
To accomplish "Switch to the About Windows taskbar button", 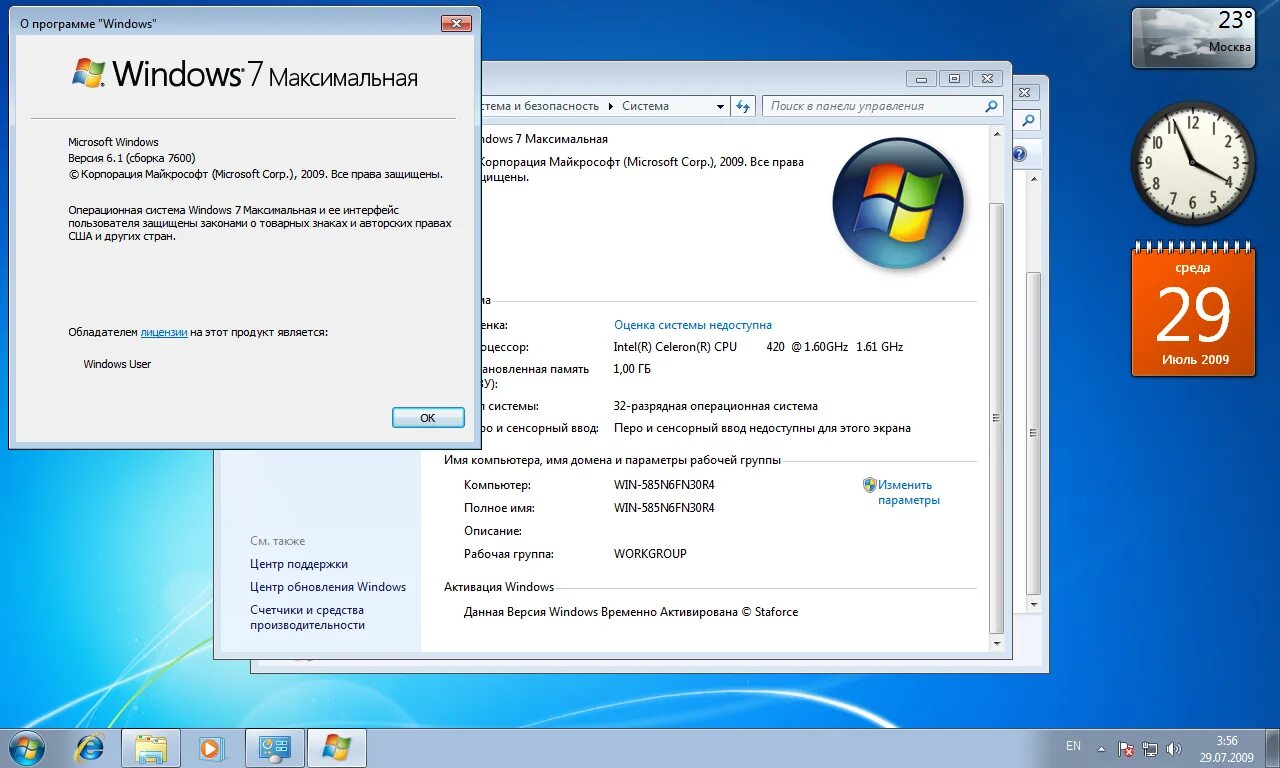I will tap(336, 748).
